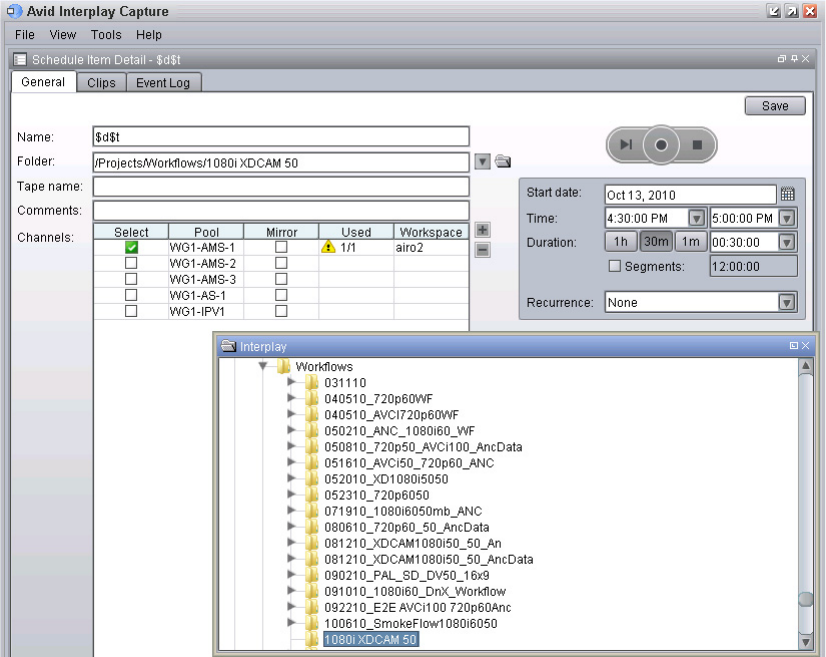Enable the Segments checkbox

pos(614,266)
